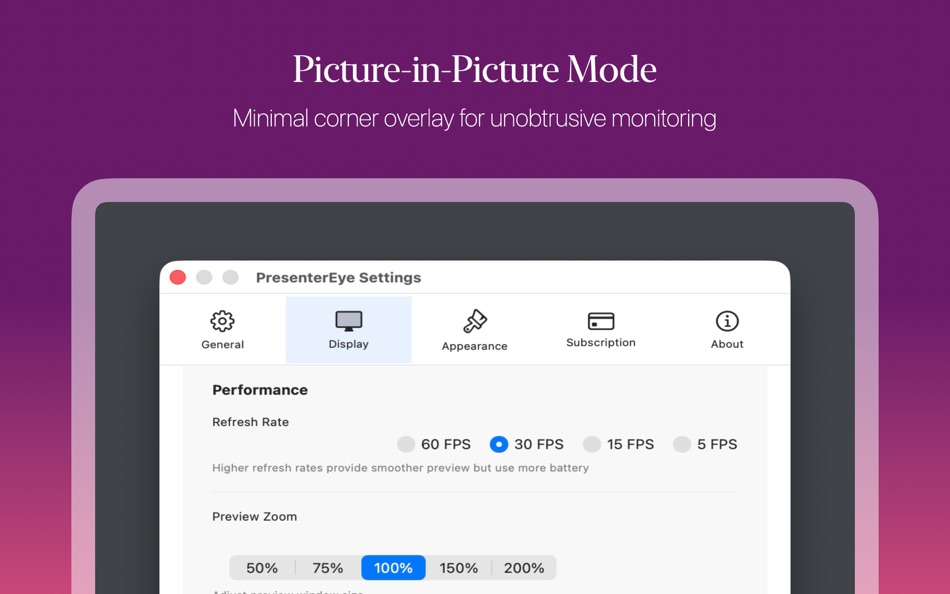Set Preview Zoom to 75%
The height and width of the screenshot is (594, 950).
(327, 567)
